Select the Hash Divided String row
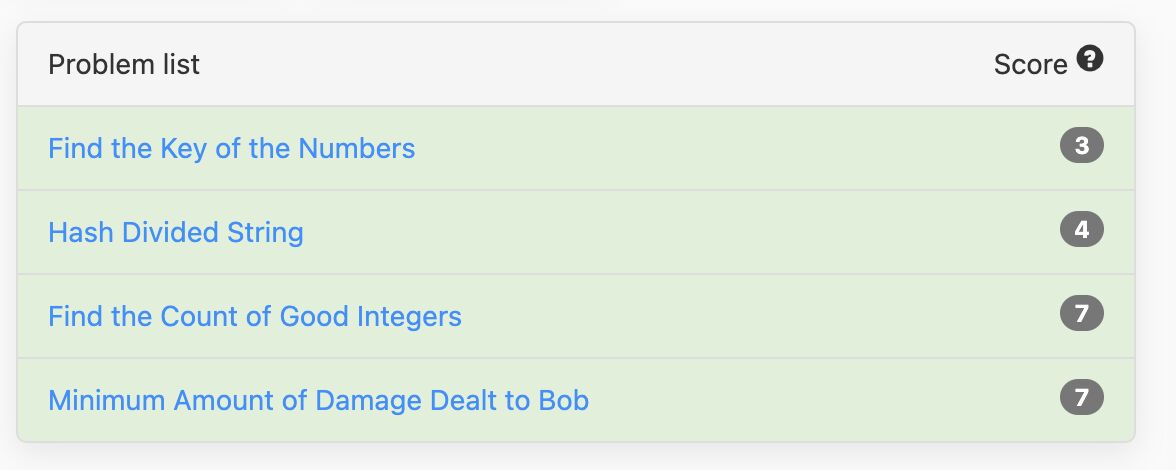The image size is (1176, 470). (576, 232)
